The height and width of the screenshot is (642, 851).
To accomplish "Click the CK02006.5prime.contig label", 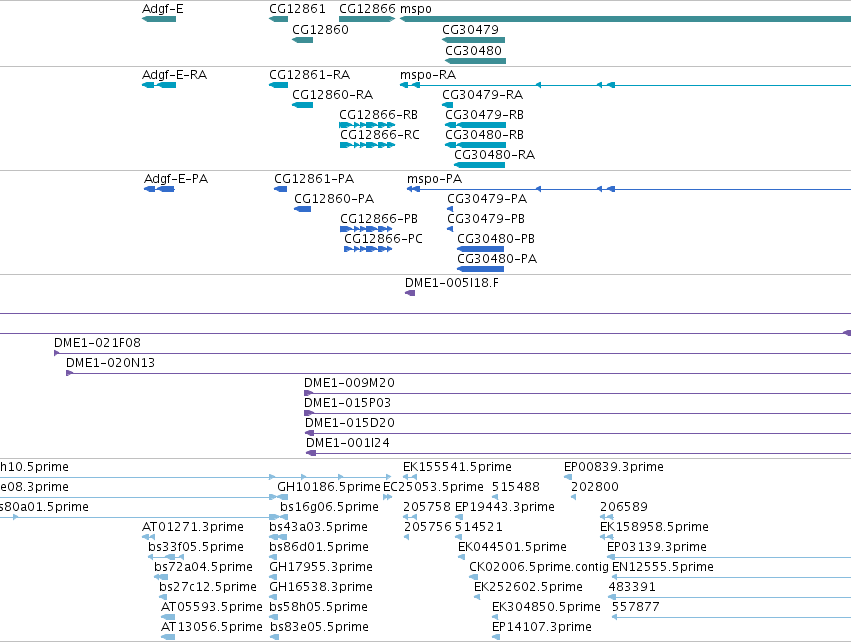I will coord(538,567).
